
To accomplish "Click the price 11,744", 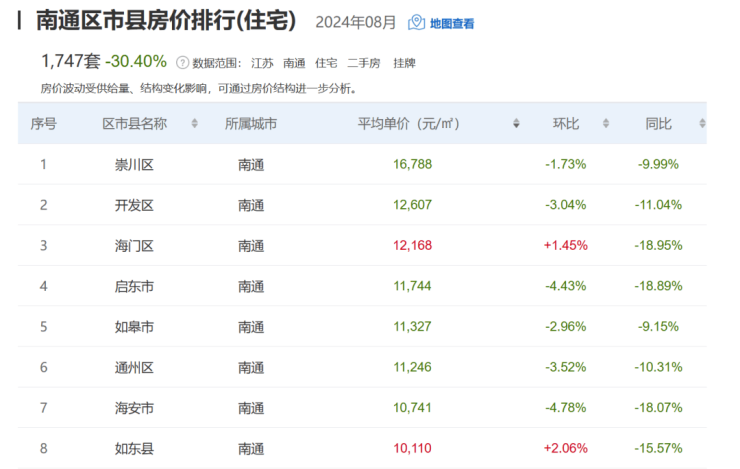I will [x=412, y=286].
